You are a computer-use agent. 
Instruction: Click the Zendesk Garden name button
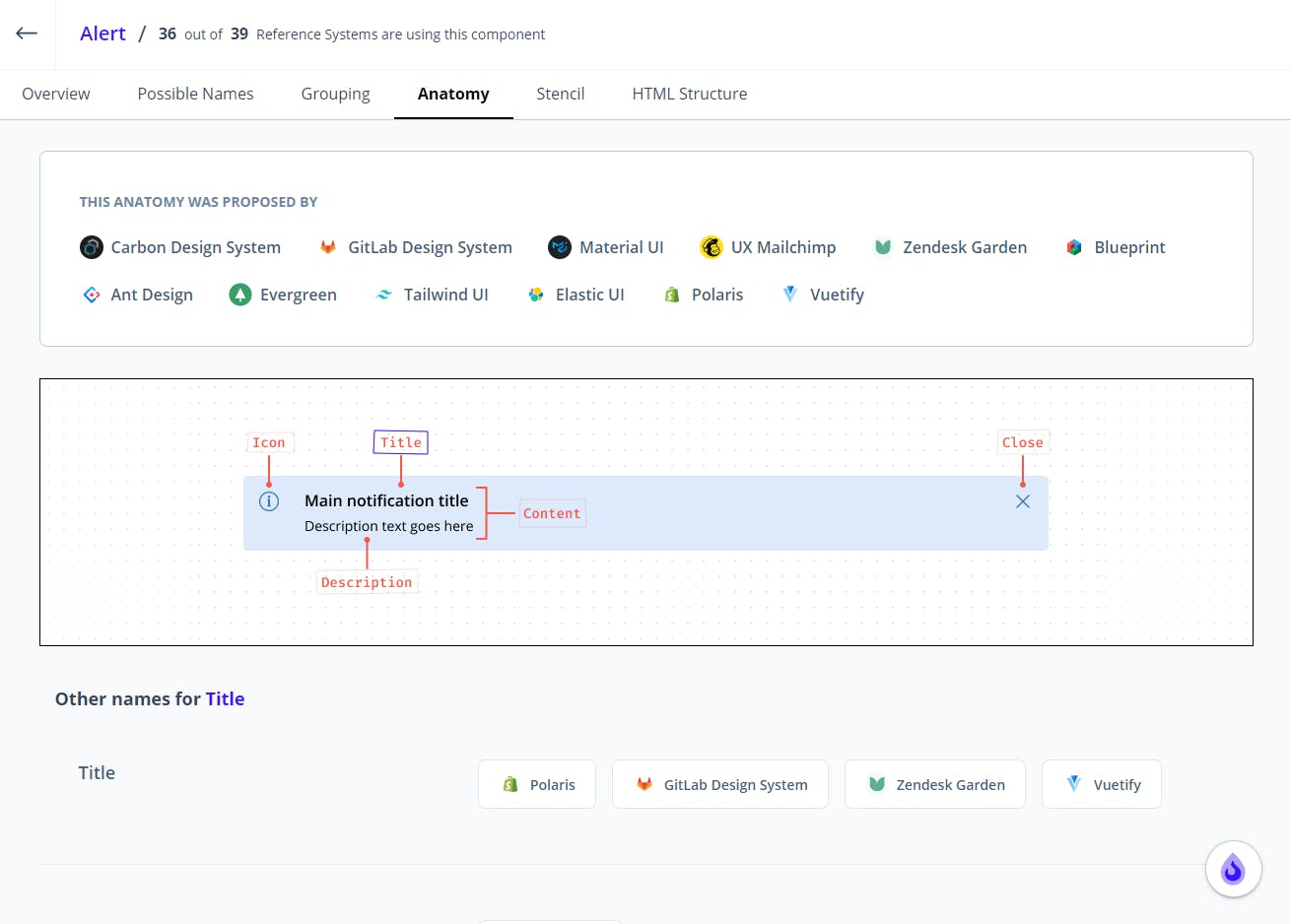[935, 784]
